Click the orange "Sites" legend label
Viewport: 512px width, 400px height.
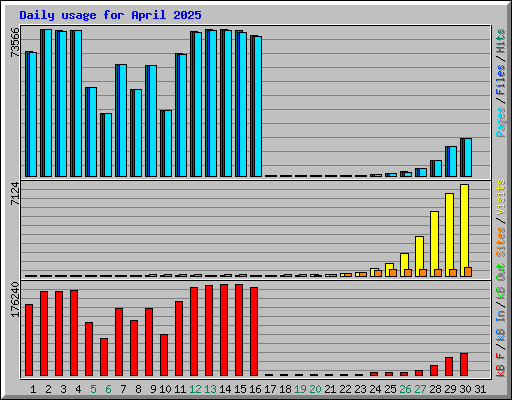tap(501, 242)
